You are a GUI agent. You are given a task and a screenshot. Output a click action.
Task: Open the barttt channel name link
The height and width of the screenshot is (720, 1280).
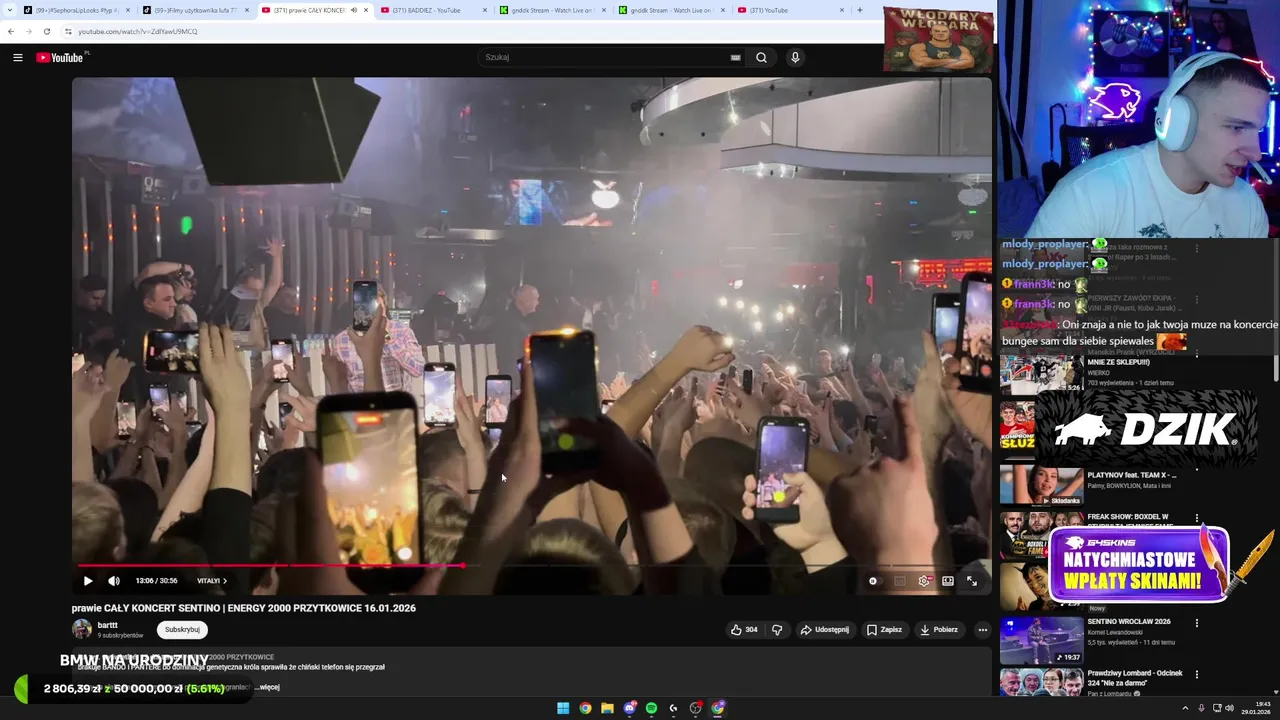pos(108,625)
